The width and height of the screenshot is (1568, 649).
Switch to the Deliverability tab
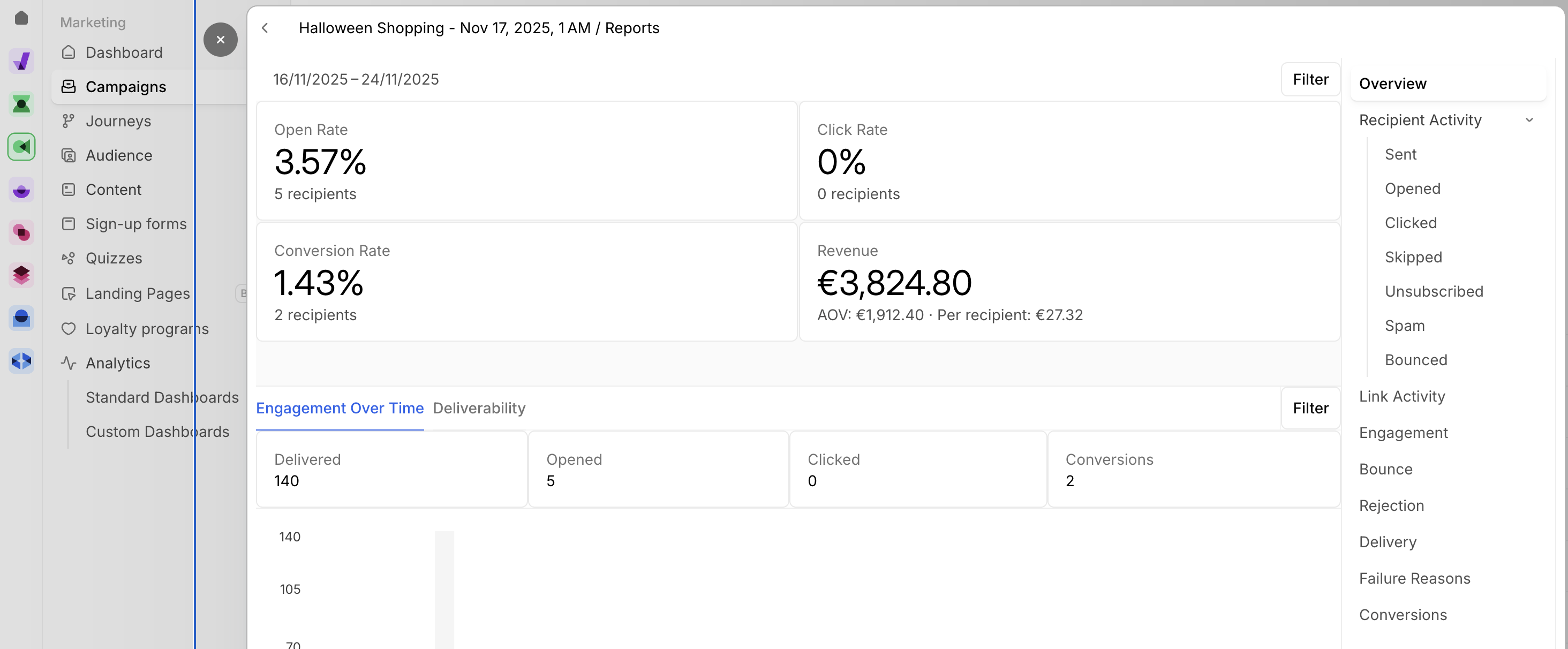pyautogui.click(x=479, y=408)
